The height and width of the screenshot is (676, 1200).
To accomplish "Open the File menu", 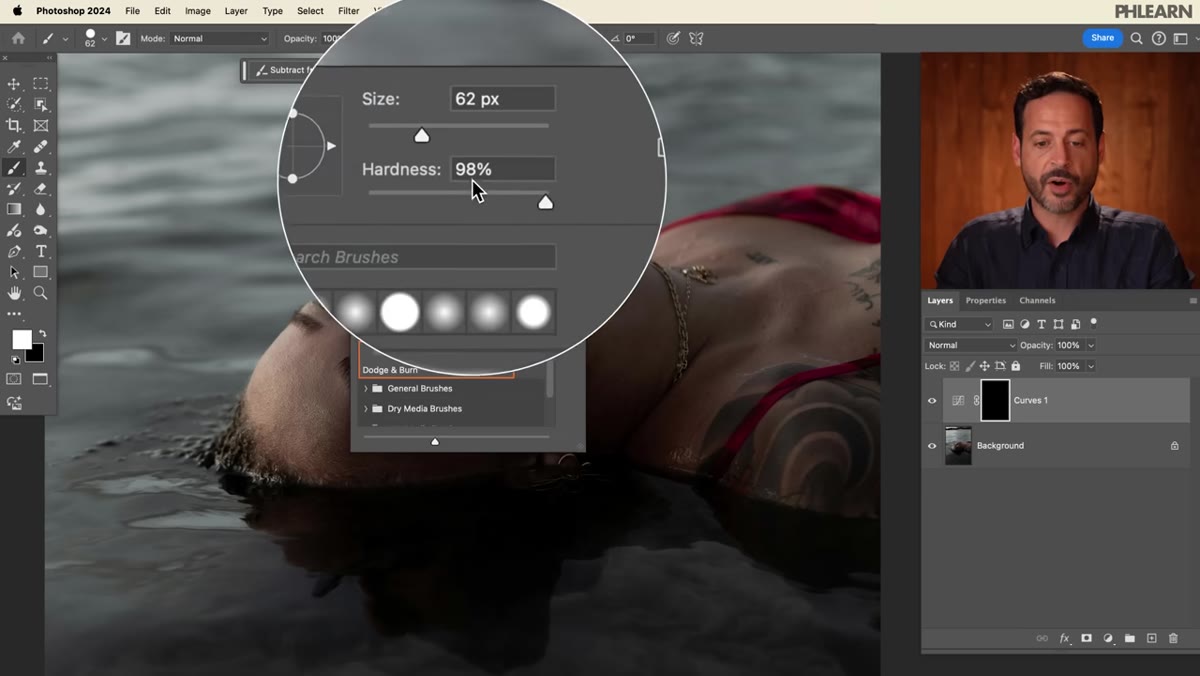I will click(x=132, y=11).
